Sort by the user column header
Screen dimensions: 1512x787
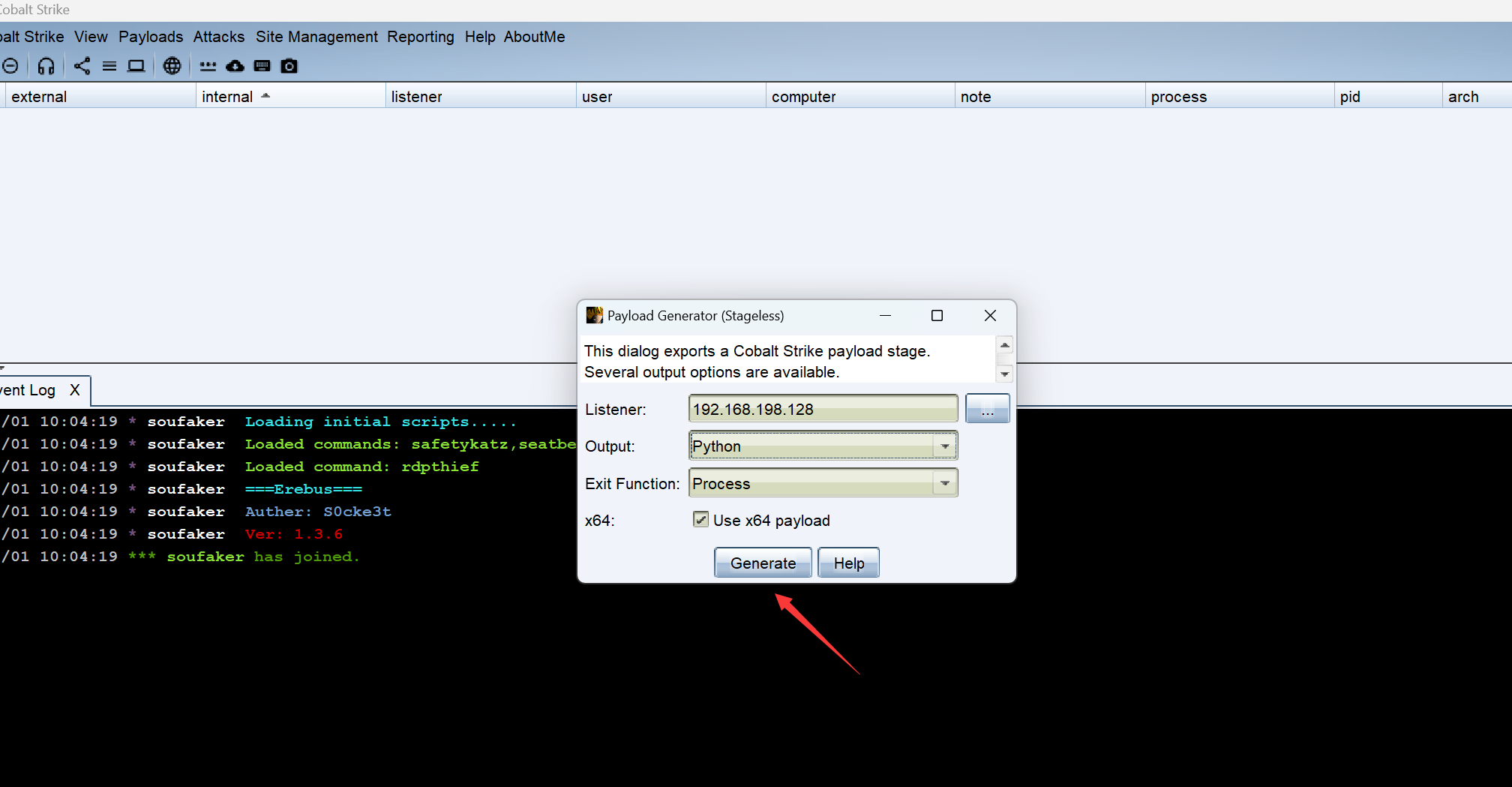(670, 96)
